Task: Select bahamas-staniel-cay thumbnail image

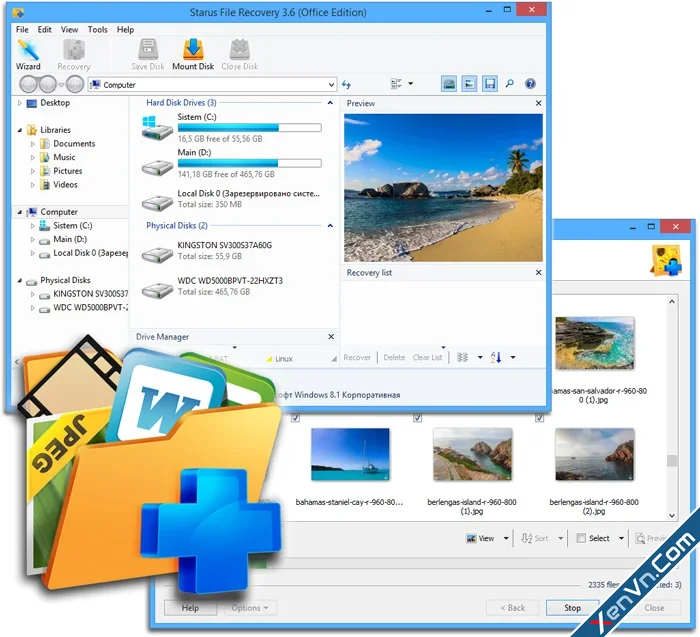Action: click(x=350, y=454)
